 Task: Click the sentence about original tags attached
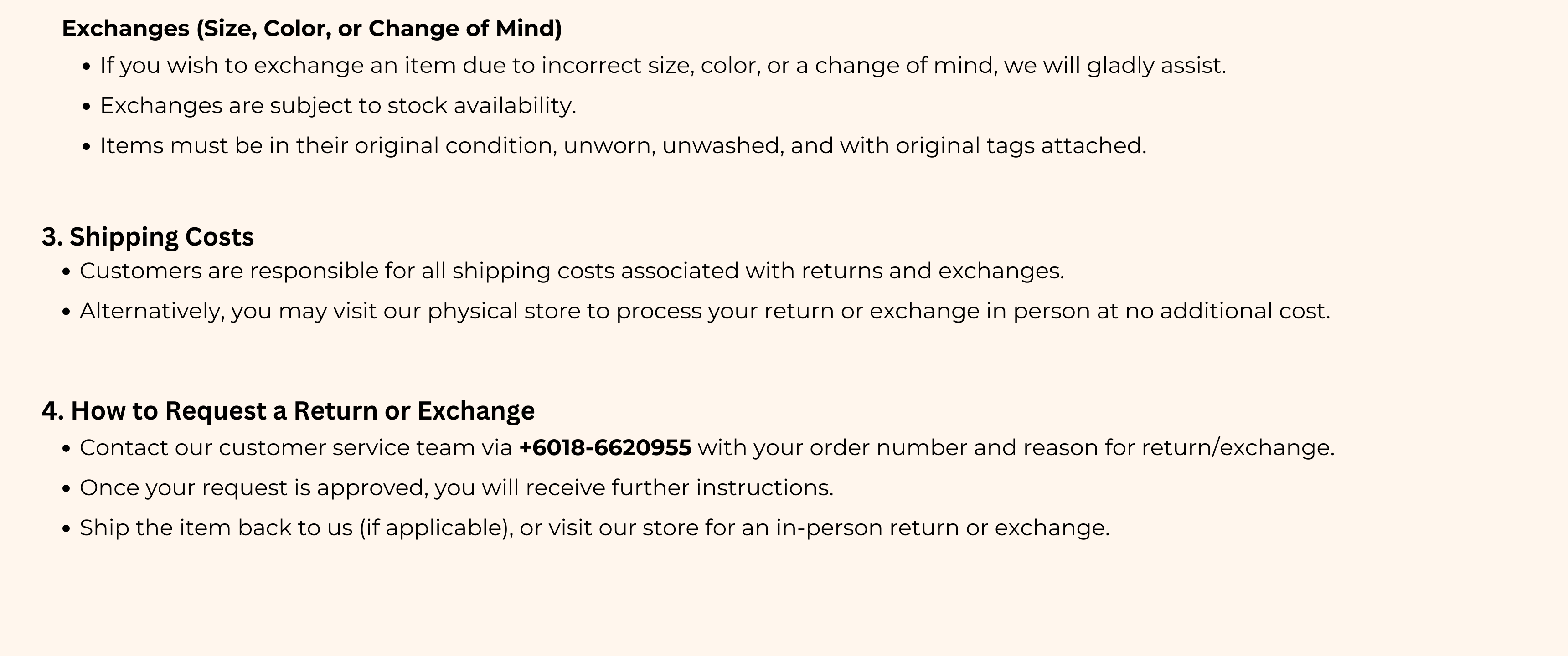pos(623,146)
